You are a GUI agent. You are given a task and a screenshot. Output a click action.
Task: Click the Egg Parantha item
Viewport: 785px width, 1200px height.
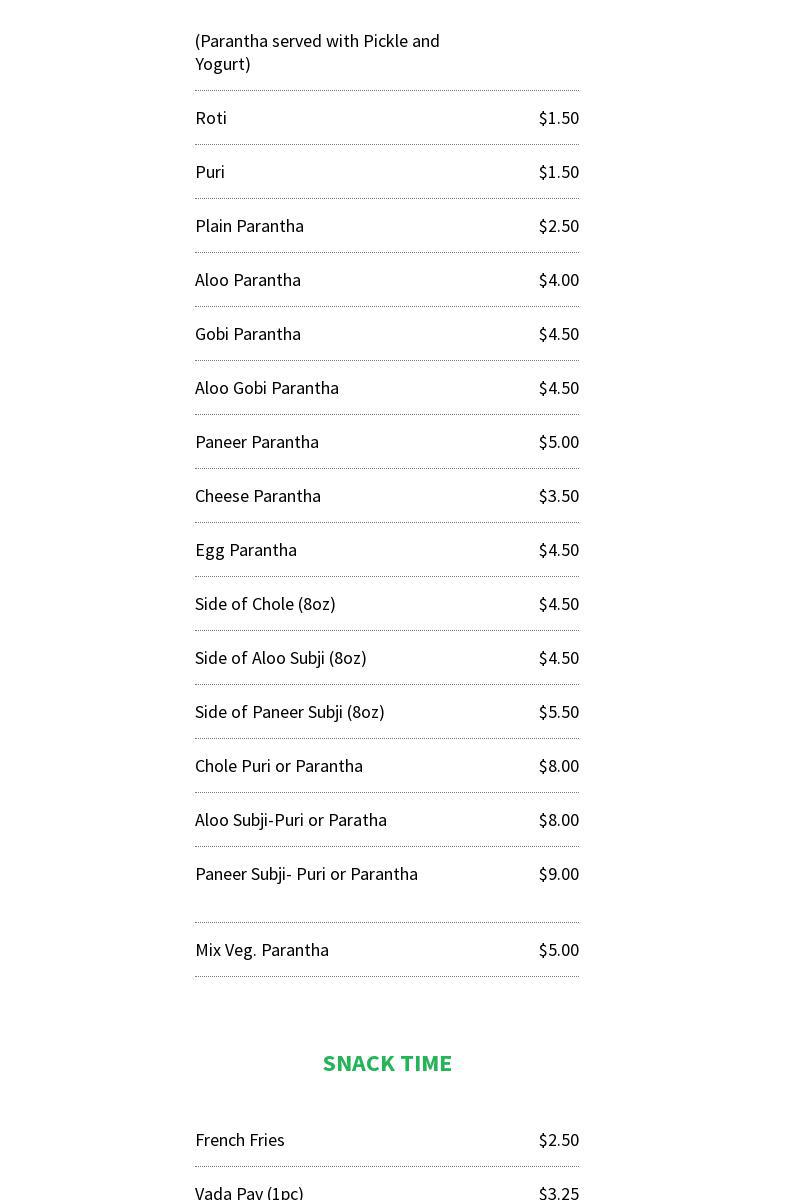click(246, 550)
